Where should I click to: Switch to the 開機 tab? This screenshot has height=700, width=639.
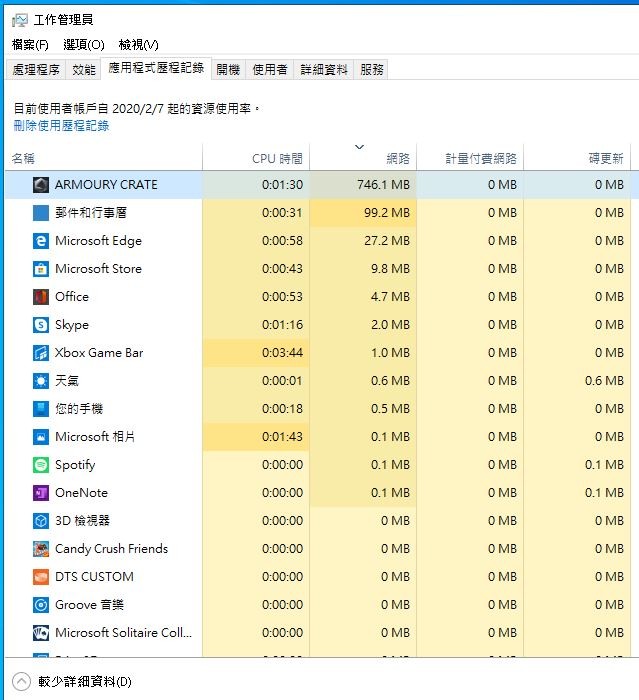click(x=228, y=70)
